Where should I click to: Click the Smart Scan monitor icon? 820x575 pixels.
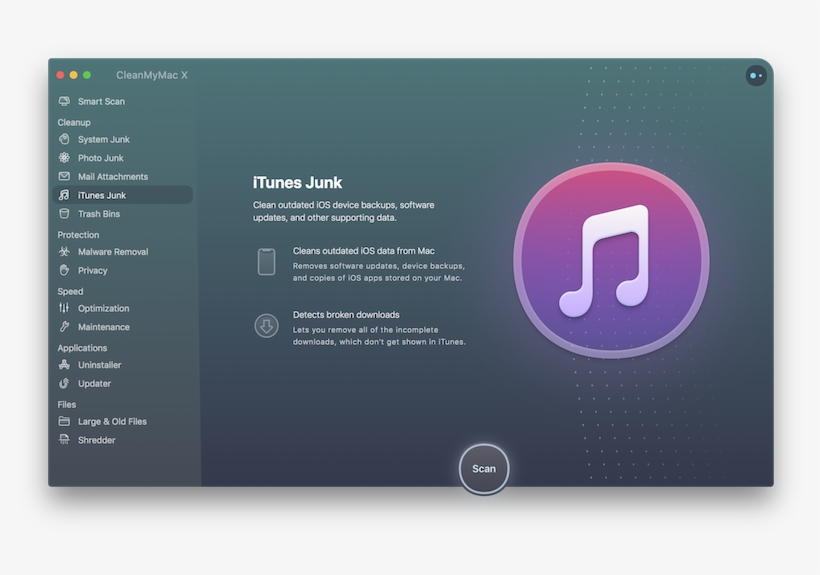click(64, 101)
